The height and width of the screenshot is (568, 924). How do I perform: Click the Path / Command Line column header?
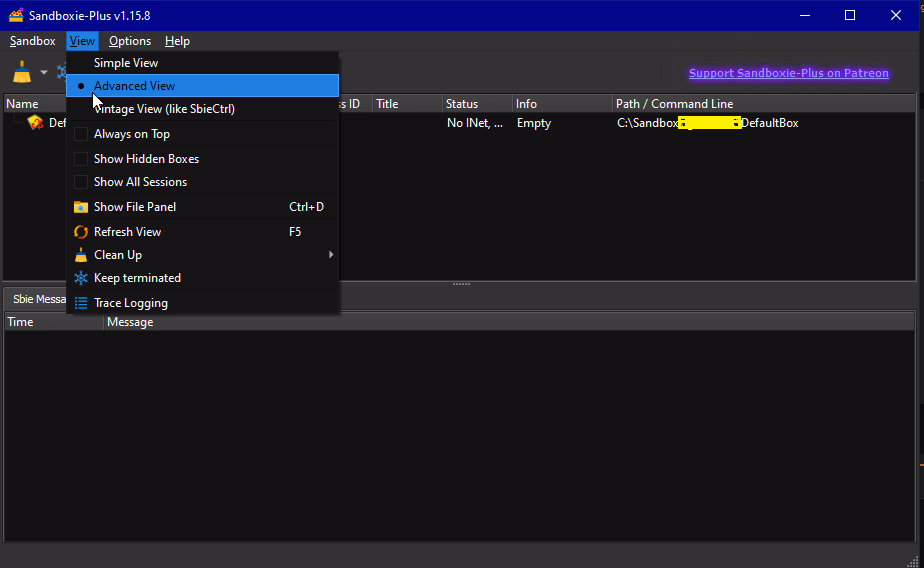click(674, 104)
